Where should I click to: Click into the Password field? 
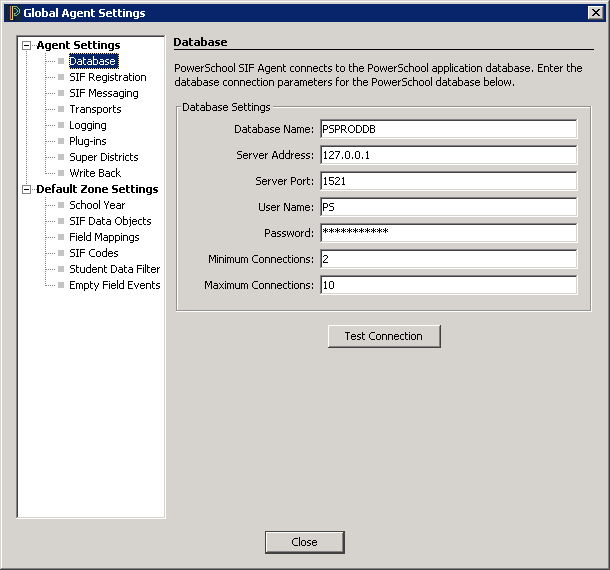(447, 233)
